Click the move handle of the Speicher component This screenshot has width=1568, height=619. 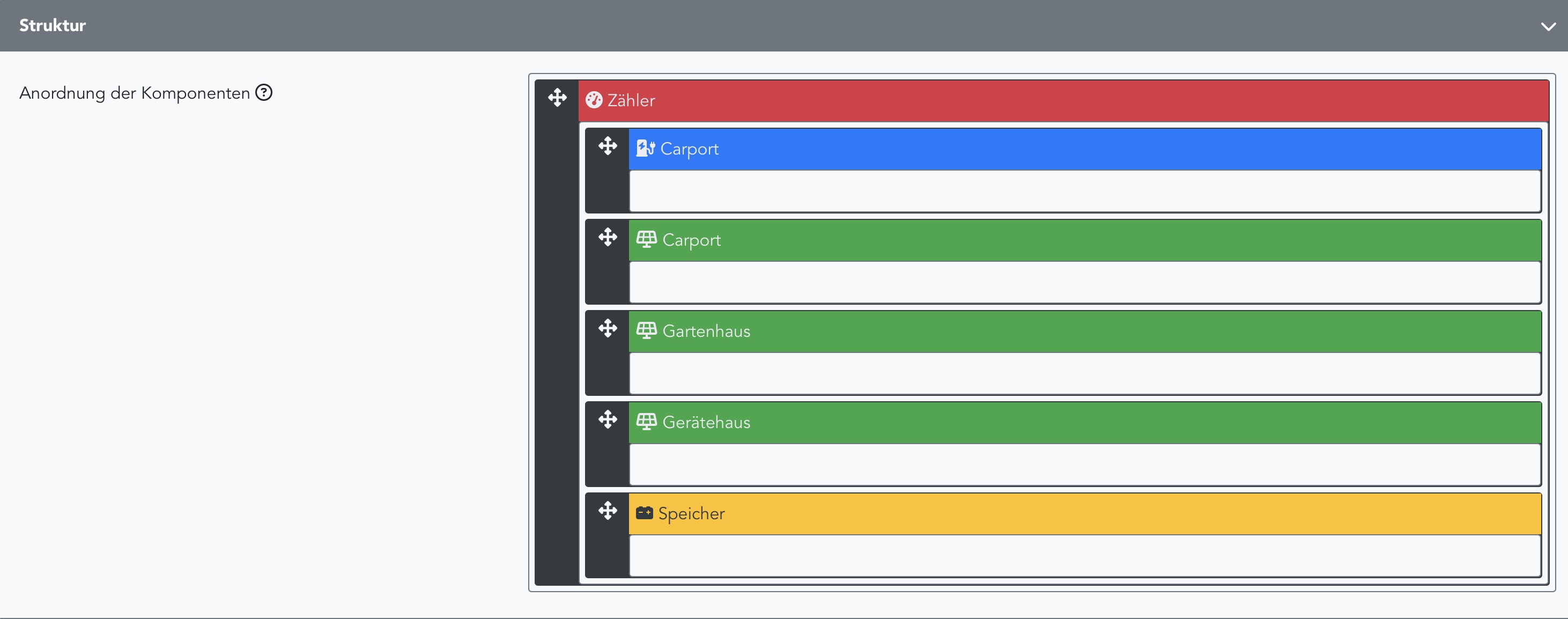pos(608,511)
